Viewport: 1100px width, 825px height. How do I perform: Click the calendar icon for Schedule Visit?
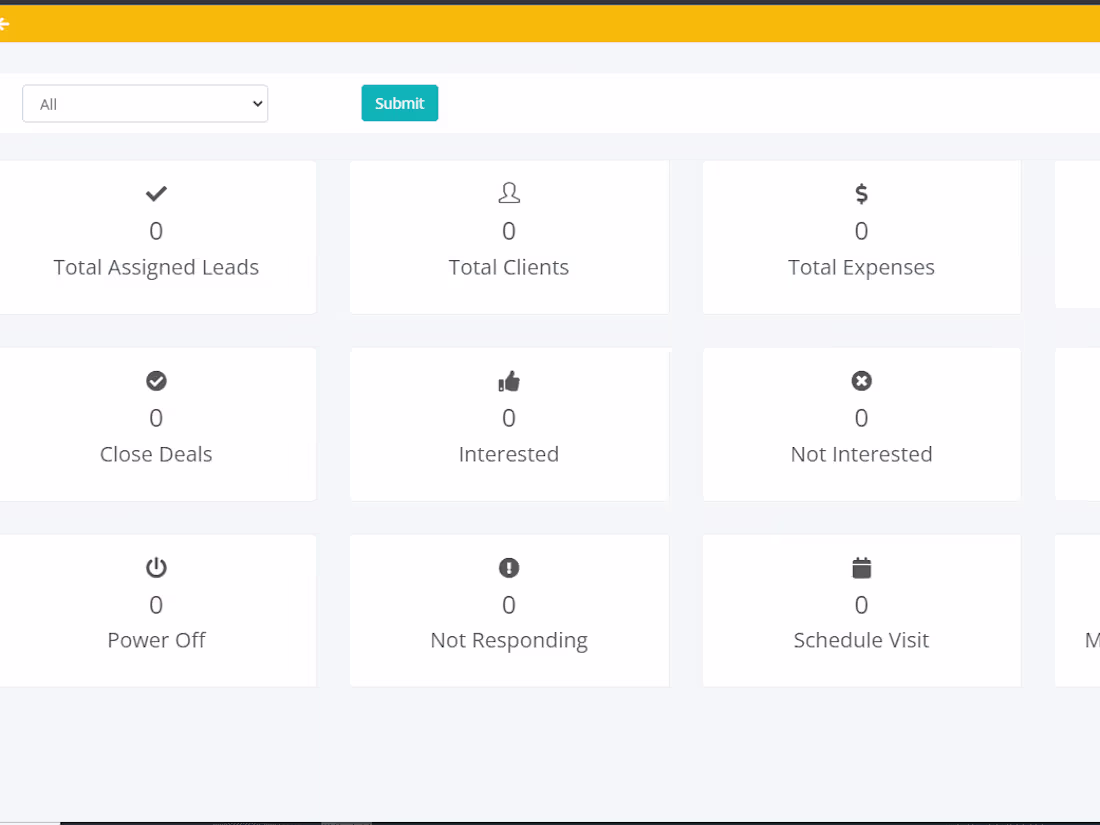pos(861,567)
